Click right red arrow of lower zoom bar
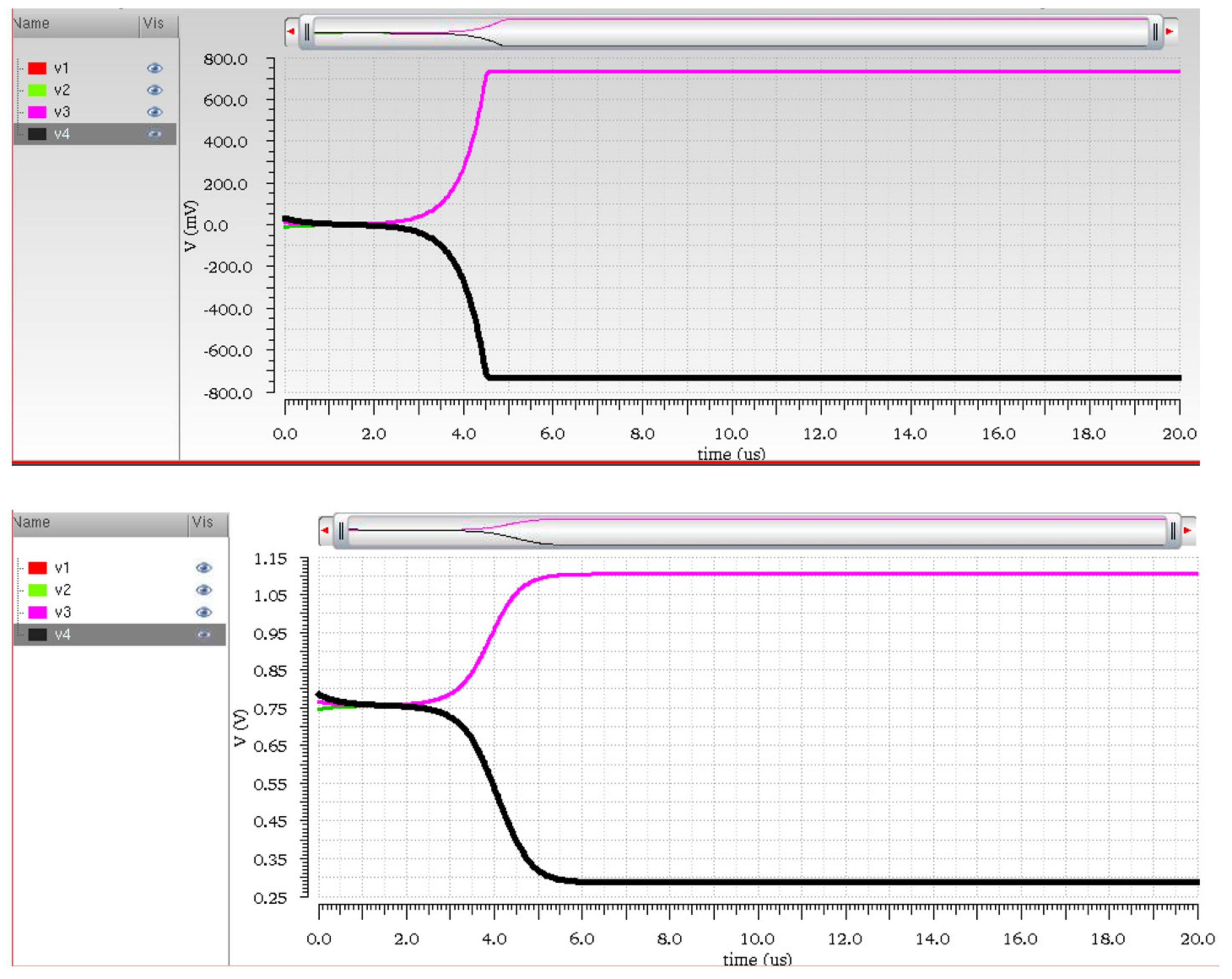Screen dimensions: 1232x979 pyautogui.click(x=1187, y=530)
